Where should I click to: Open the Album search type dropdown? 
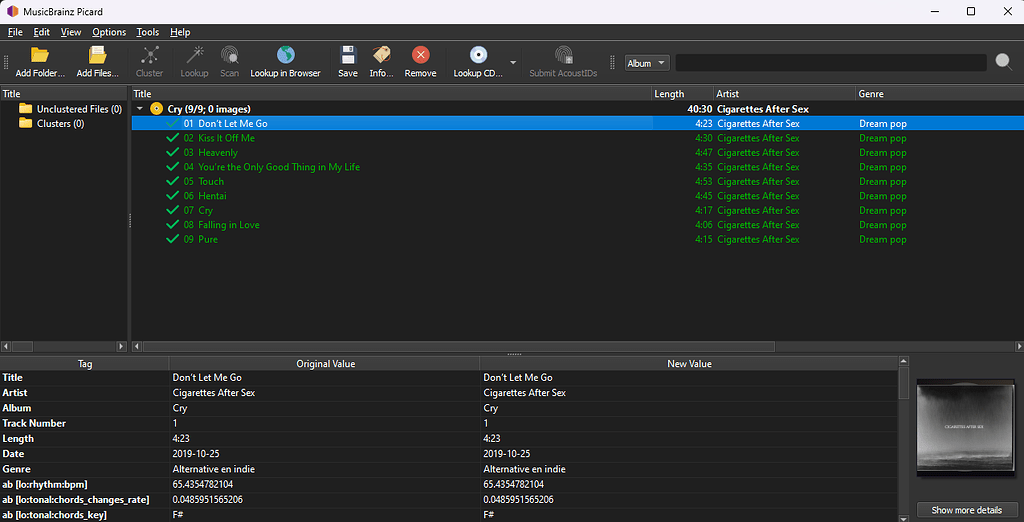(647, 63)
